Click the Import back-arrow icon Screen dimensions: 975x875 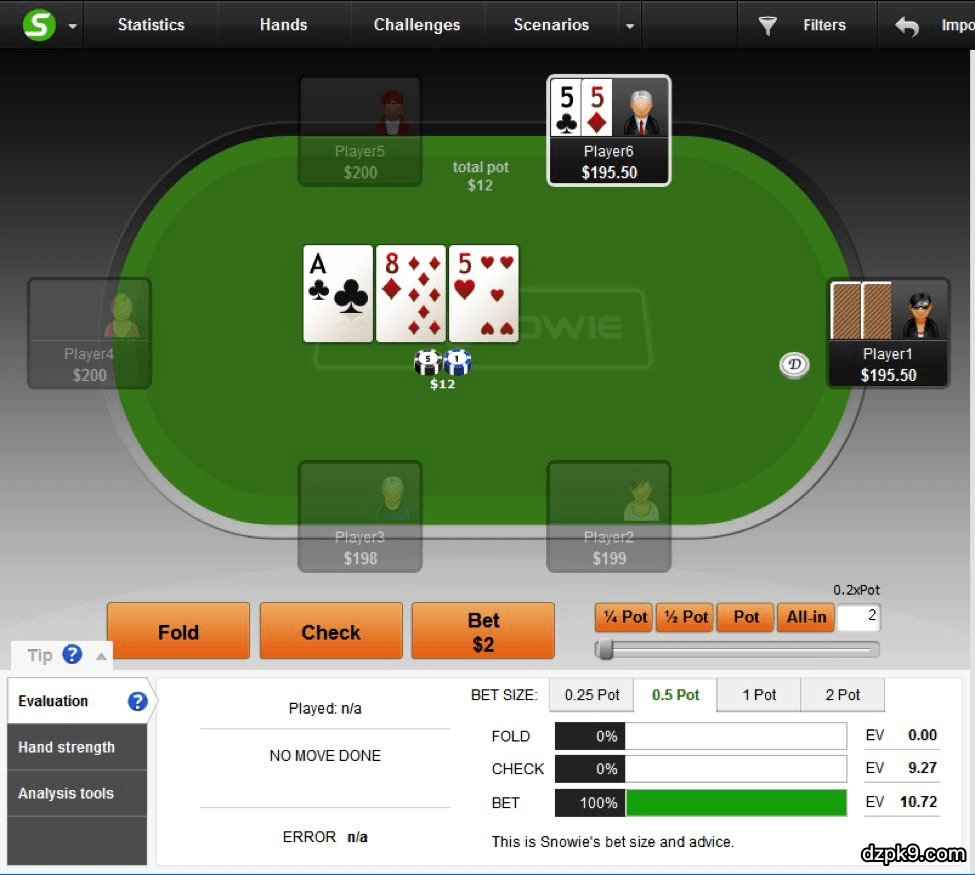[907, 26]
